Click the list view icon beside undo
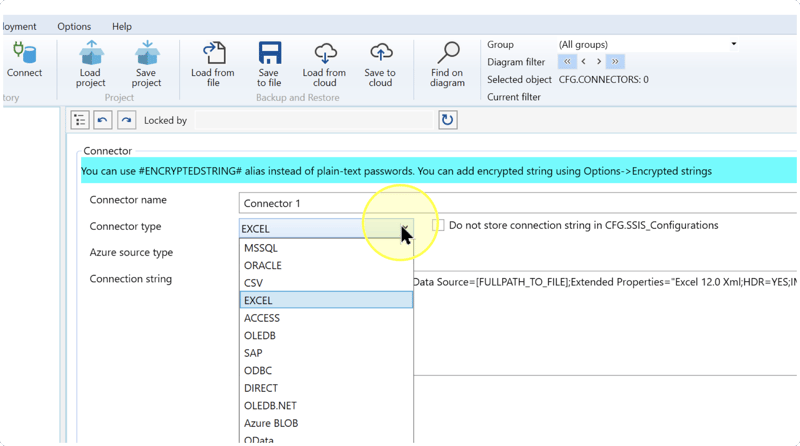 [80, 120]
